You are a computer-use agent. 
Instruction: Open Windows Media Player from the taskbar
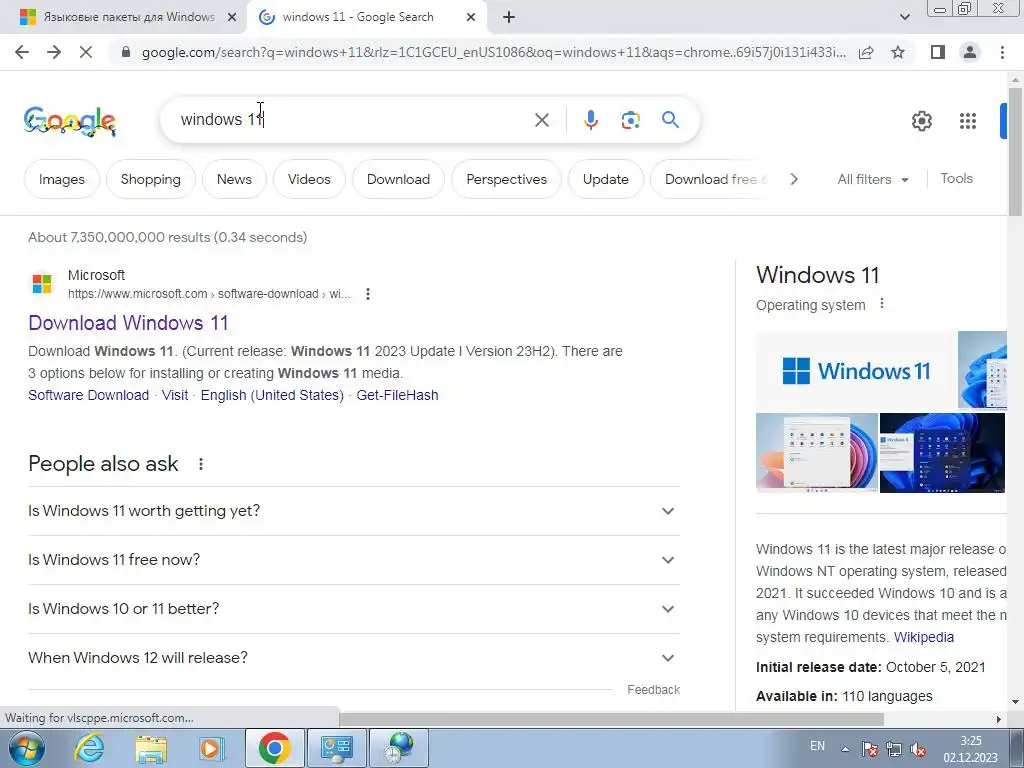pos(211,748)
